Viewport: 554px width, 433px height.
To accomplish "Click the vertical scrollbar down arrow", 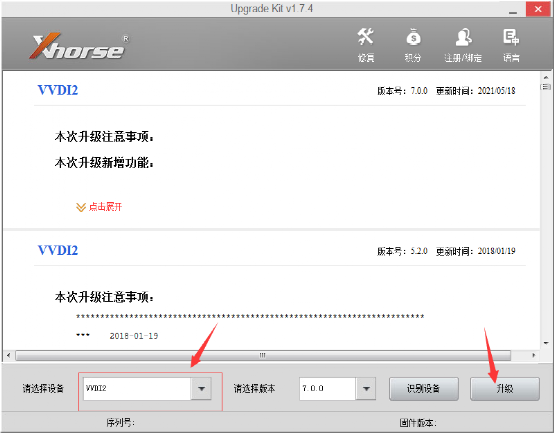I will [546, 343].
